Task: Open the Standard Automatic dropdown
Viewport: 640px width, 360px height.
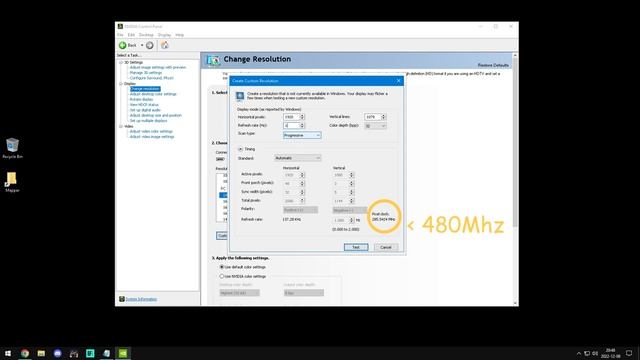Action: point(298,158)
